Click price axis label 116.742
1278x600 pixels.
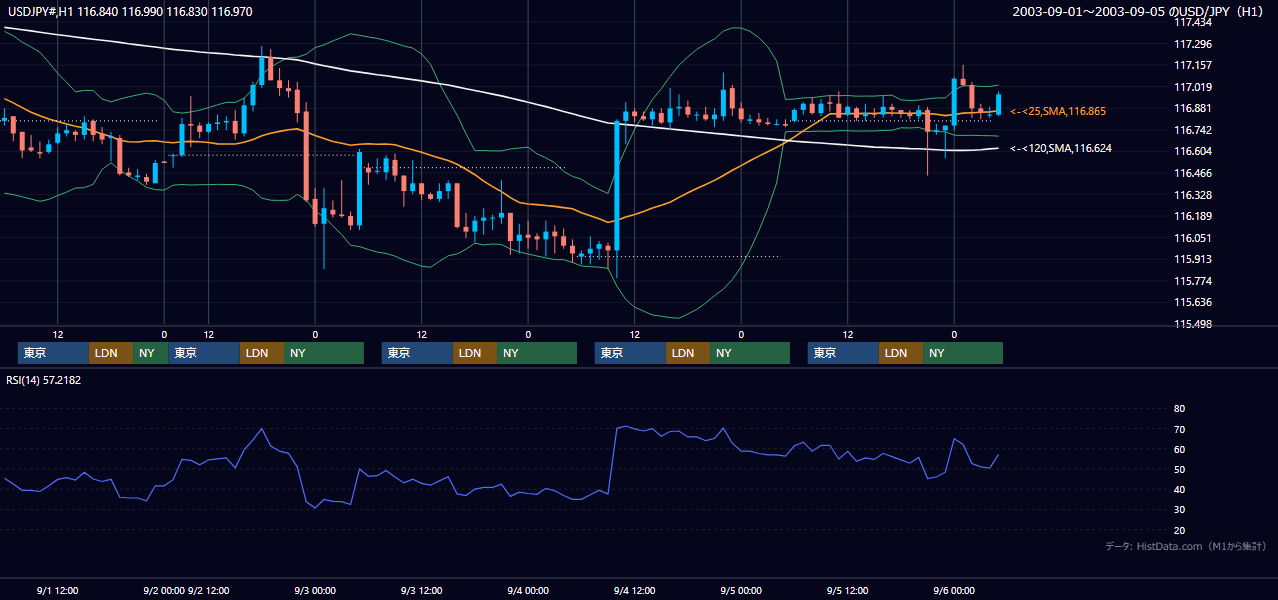pos(1192,130)
